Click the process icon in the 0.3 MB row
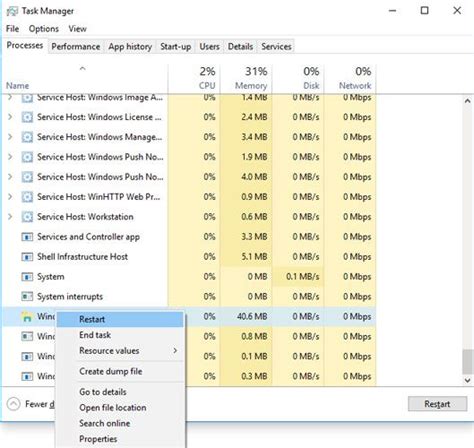The image size is (474, 448). [27, 376]
